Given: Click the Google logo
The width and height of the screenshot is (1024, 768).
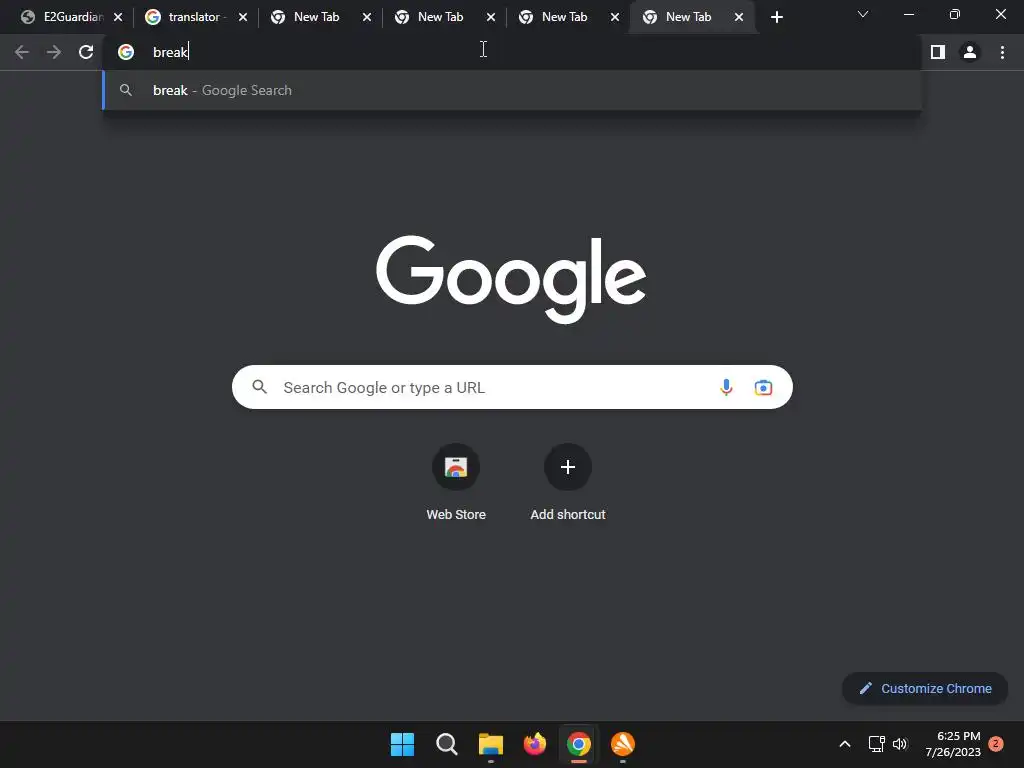Looking at the screenshot, I should (511, 279).
